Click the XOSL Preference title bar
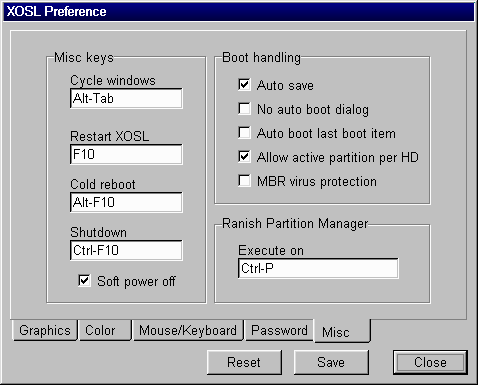Image resolution: width=478 pixels, height=385 pixels. click(239, 11)
